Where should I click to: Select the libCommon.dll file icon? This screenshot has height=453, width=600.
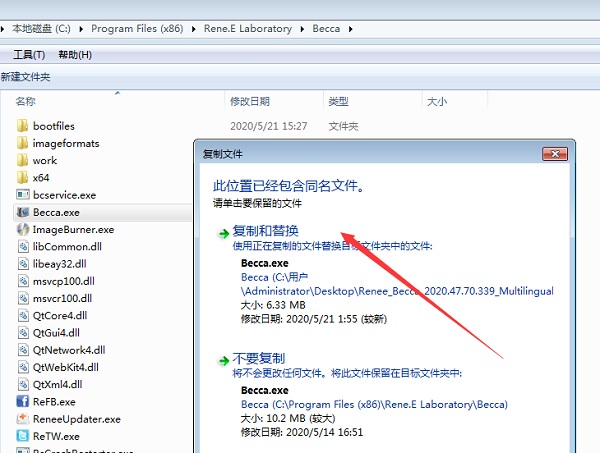coord(23,246)
